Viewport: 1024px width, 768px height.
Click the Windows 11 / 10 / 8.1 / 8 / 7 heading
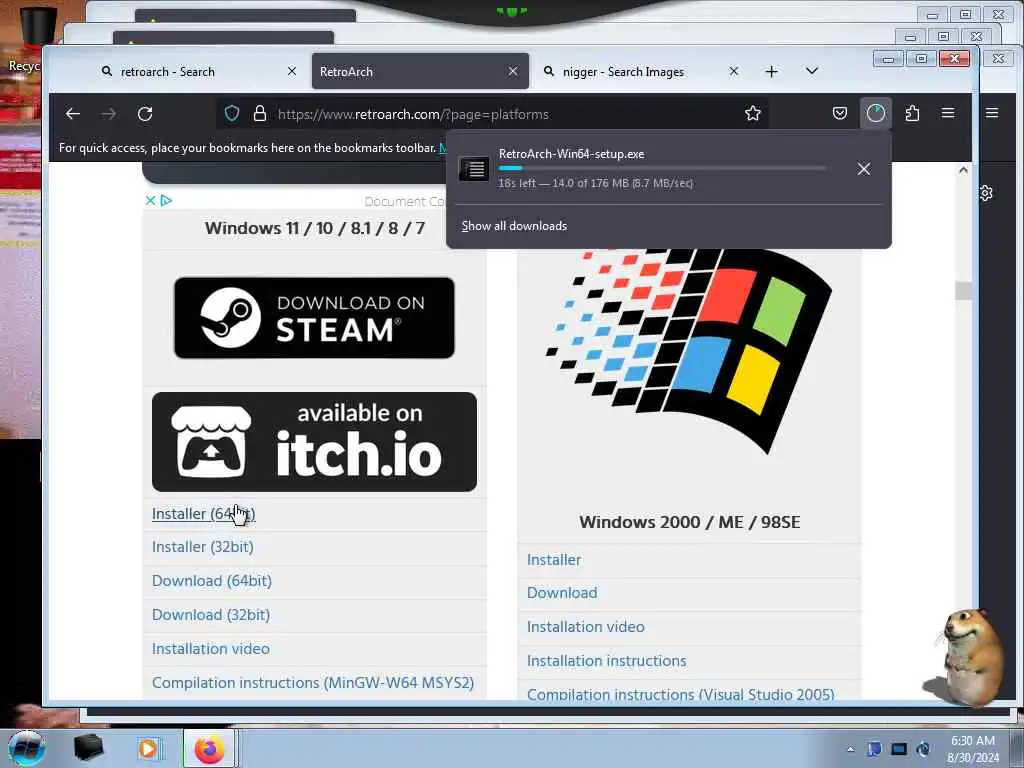point(315,229)
